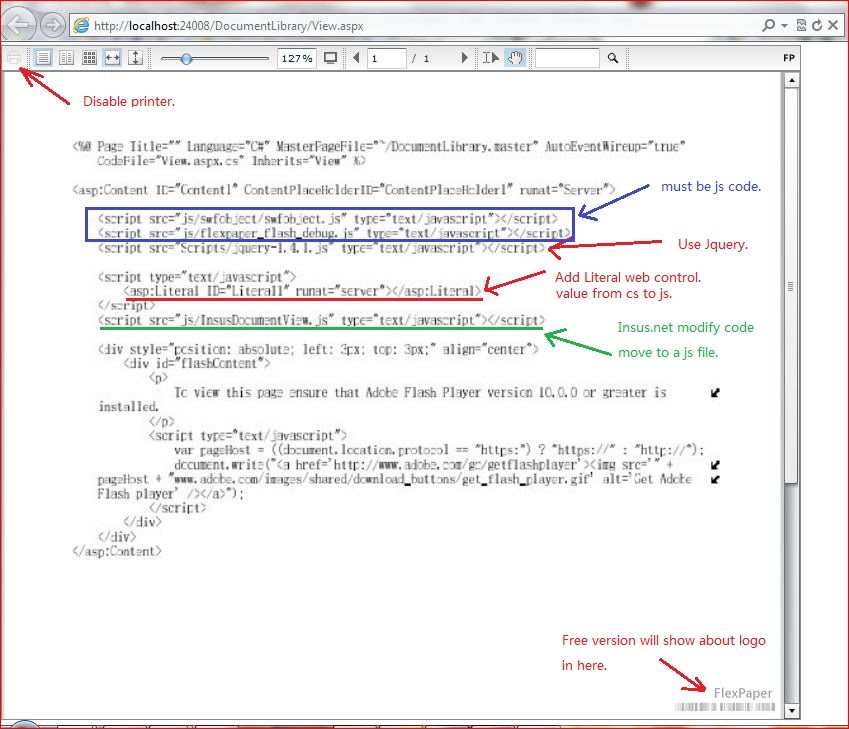Click the magnifier search icon in address bar
The width and height of the screenshot is (849, 729).
[768, 25]
